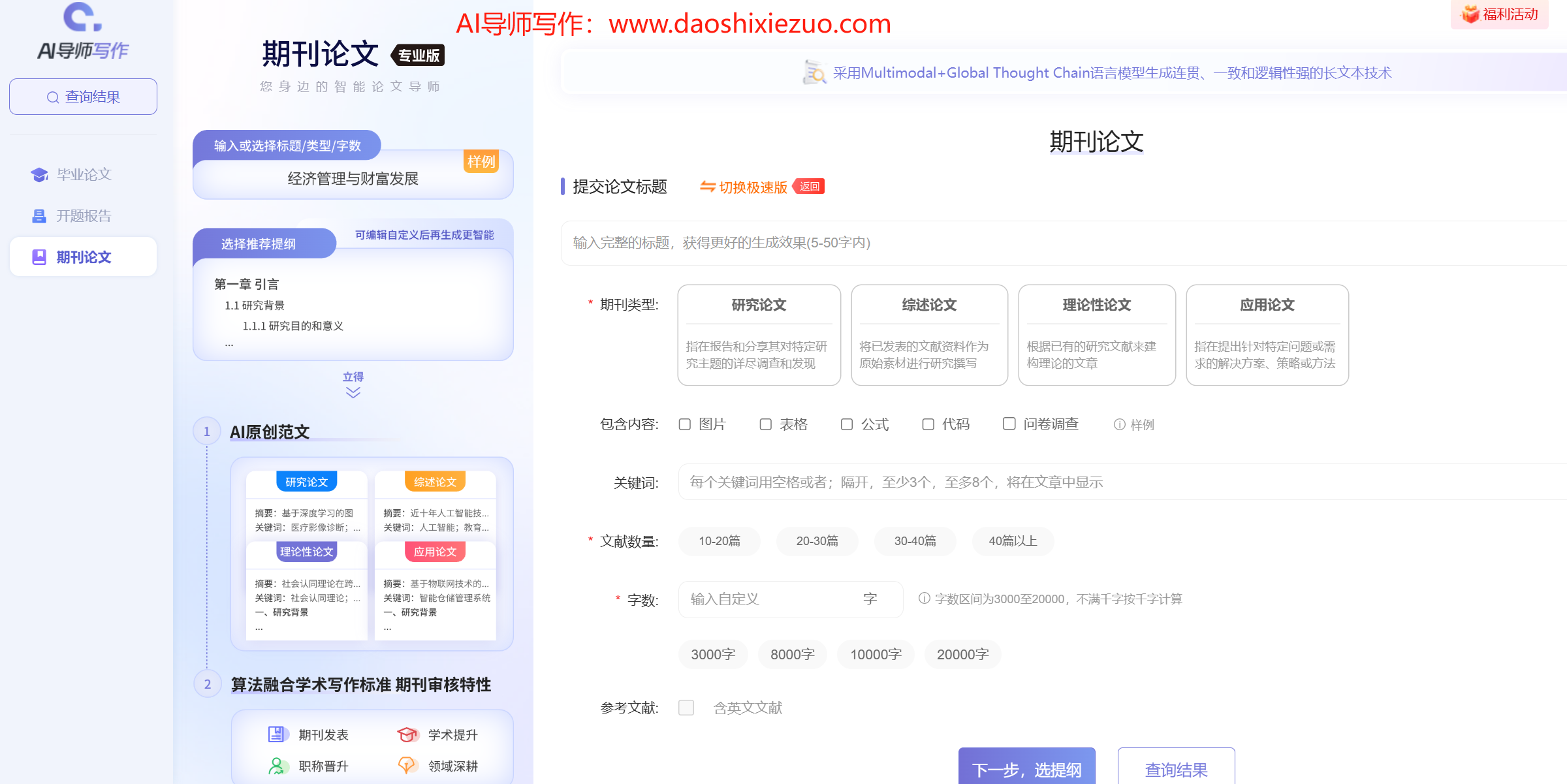Click 经济管理与财富发展 sample title
1567x784 pixels.
click(353, 179)
